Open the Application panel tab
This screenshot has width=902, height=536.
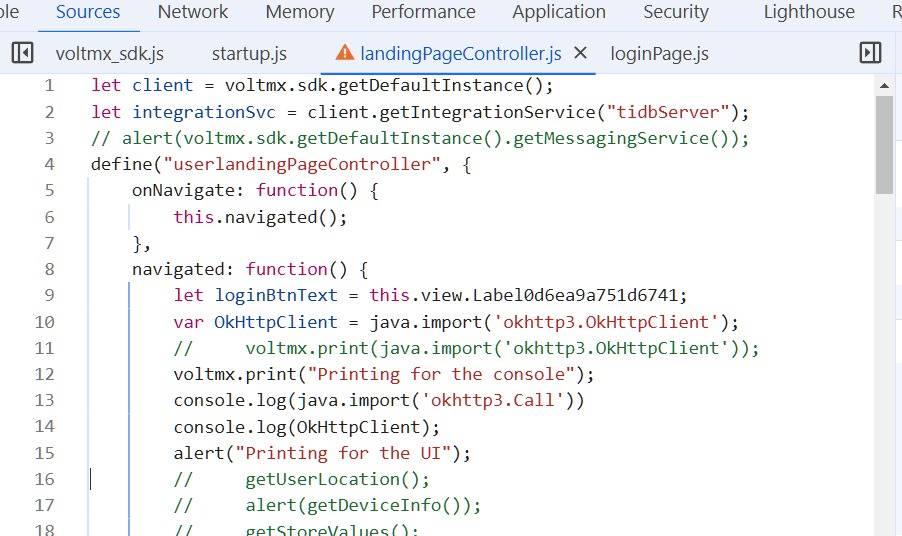pos(559,12)
